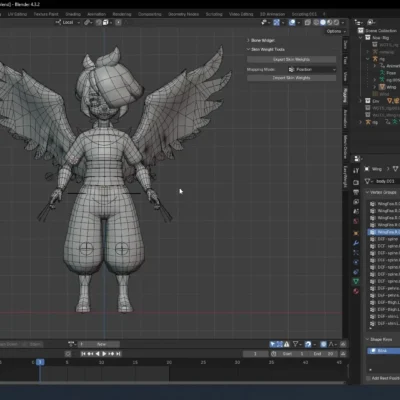This screenshot has width=400, height=400.
Task: Open the Local transform orientation dropdown
Action: coord(68,22)
